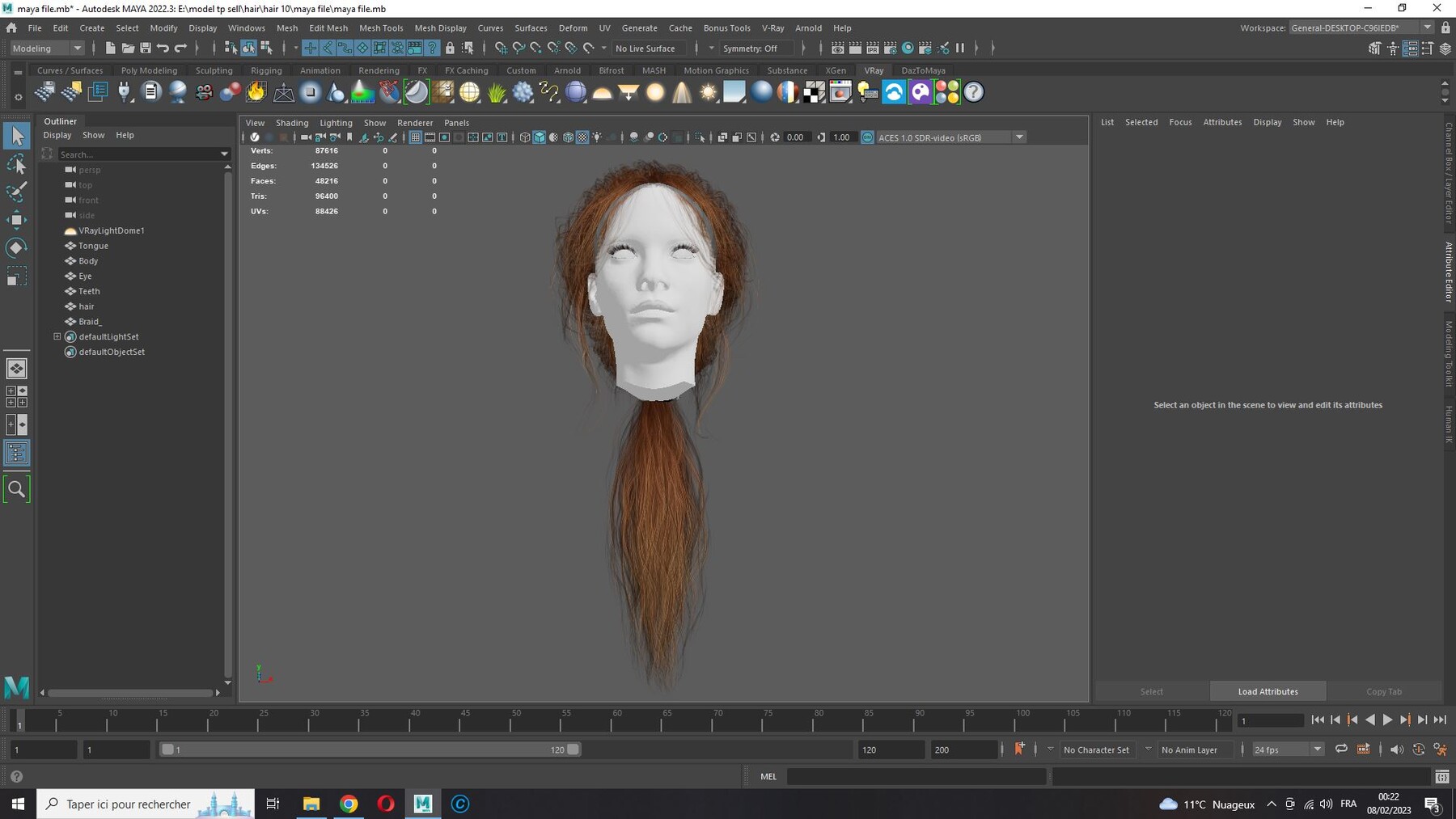Open the Workspace selector dropdown
Screen dimensions: 1456x819
1361,27
